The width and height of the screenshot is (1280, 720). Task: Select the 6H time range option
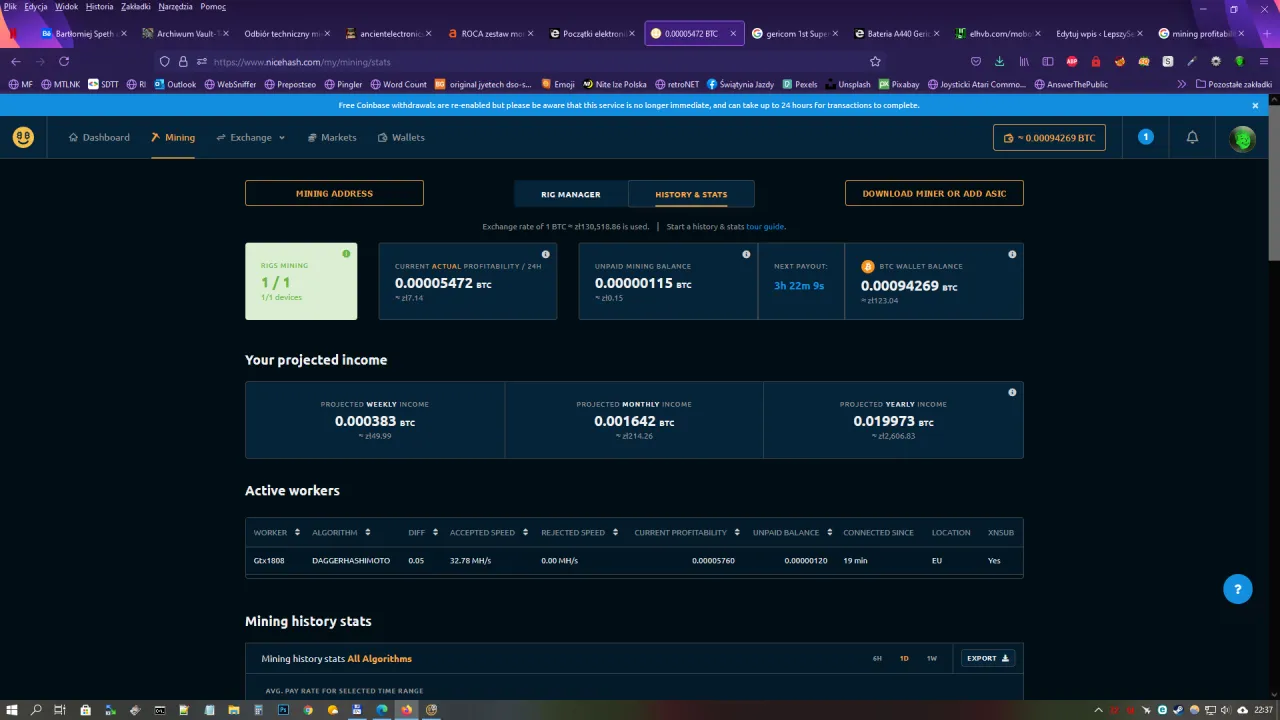click(x=877, y=658)
